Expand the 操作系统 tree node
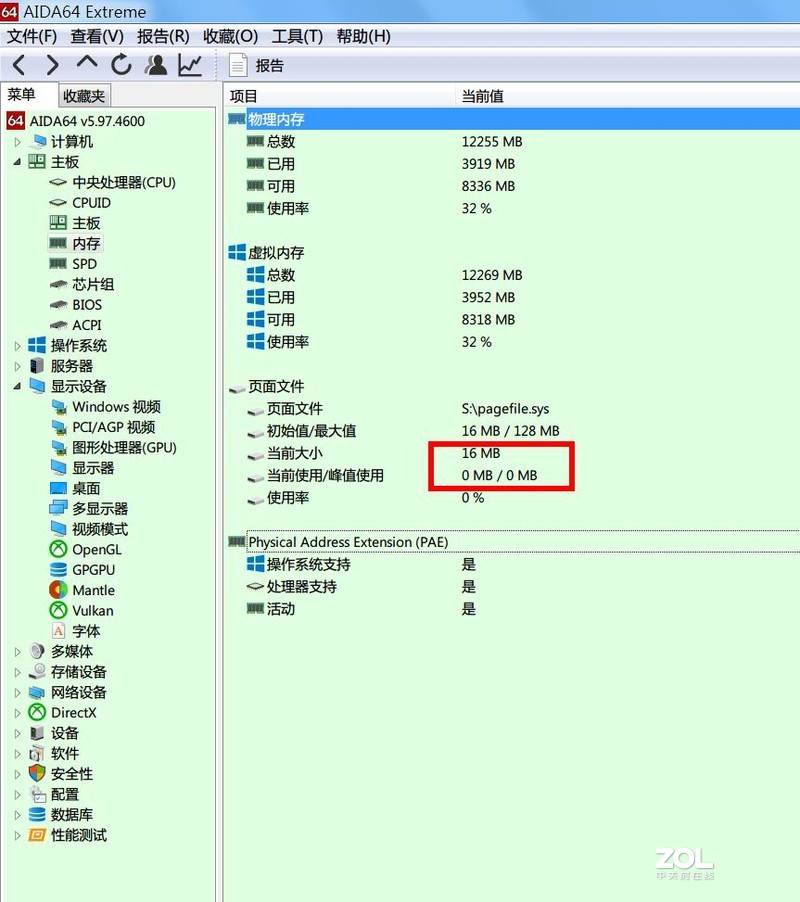This screenshot has width=800, height=902. [x=17, y=346]
